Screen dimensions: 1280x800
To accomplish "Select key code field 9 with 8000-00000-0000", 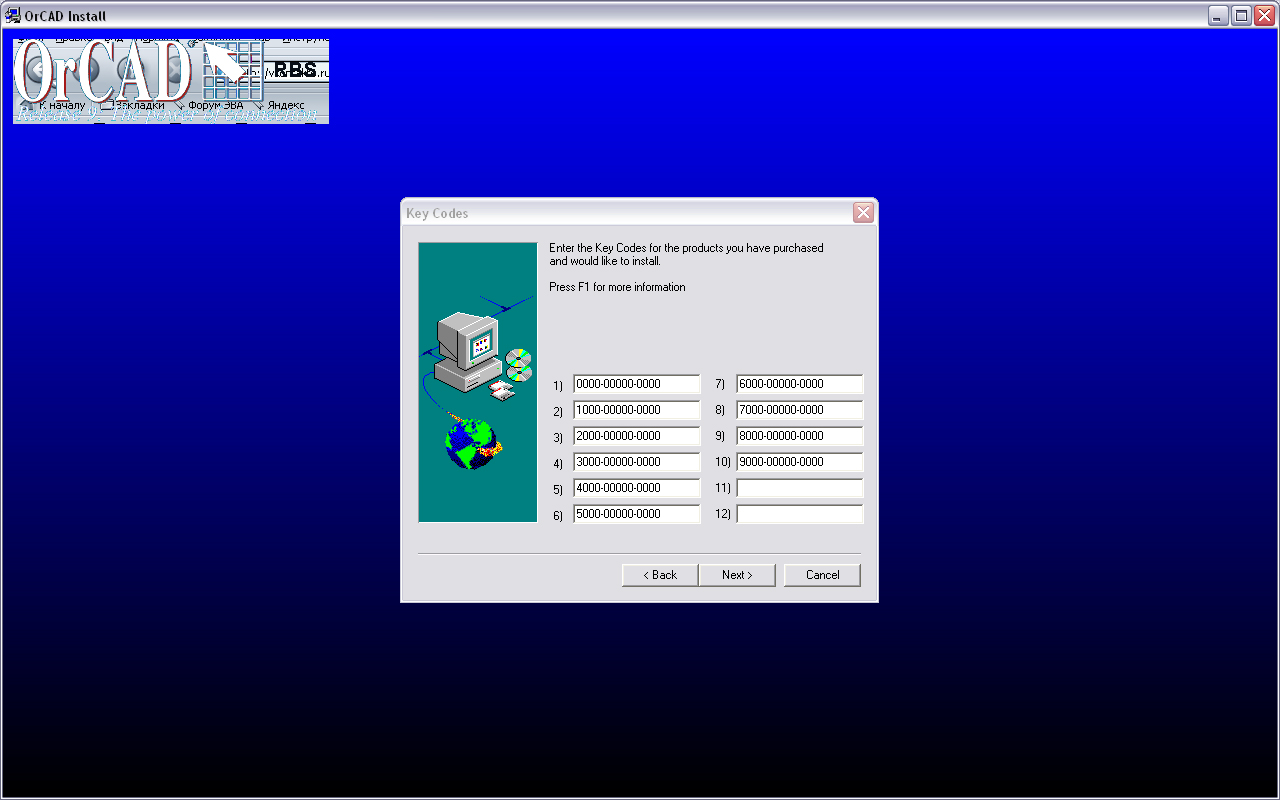I will pyautogui.click(x=800, y=436).
